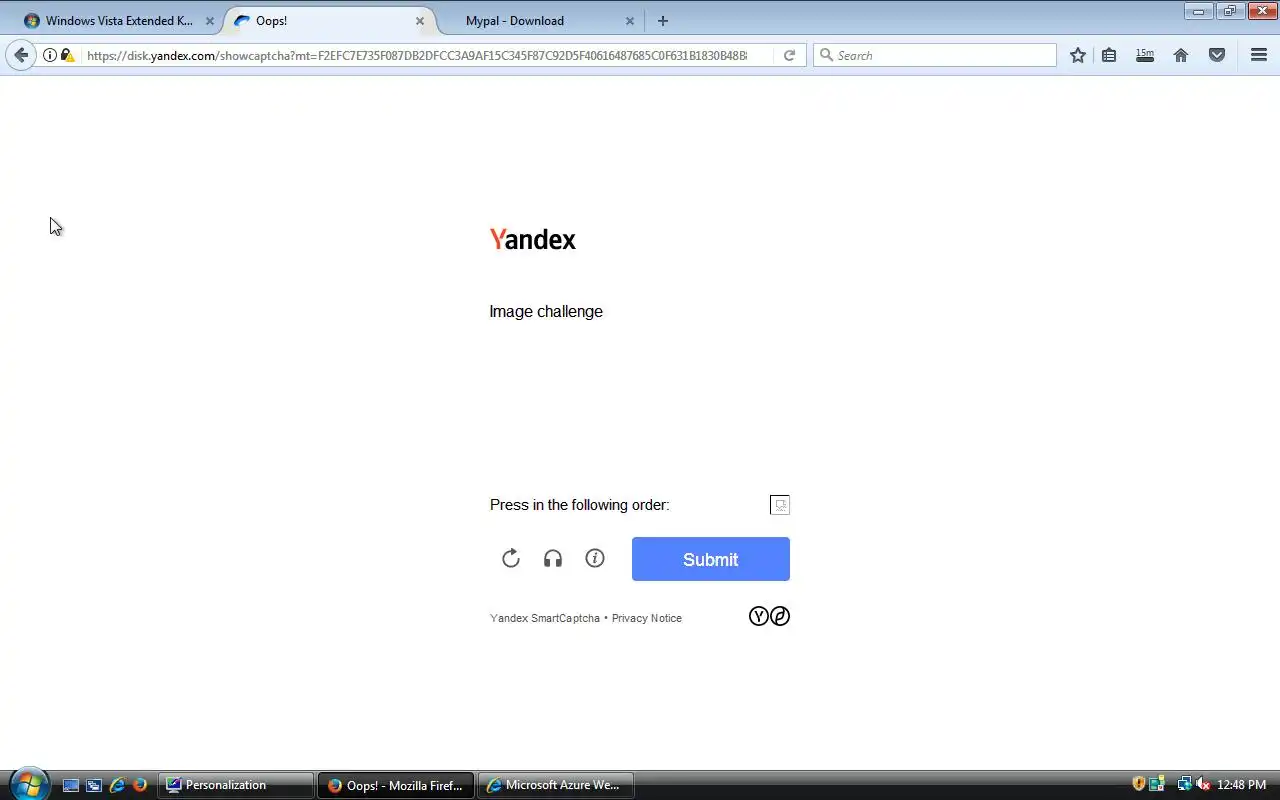Open the mixed-content warning padlock icon
1280x800 pixels.
(x=67, y=55)
